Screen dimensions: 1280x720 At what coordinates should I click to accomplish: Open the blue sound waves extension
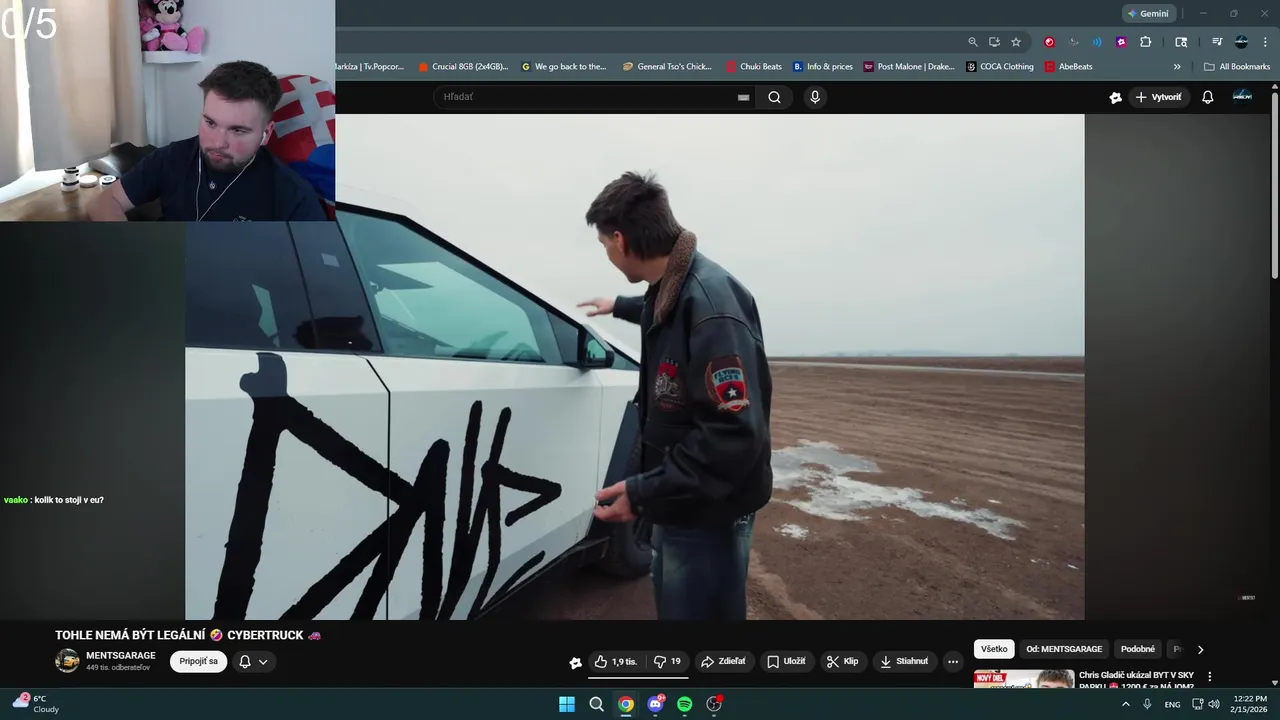pos(1097,42)
